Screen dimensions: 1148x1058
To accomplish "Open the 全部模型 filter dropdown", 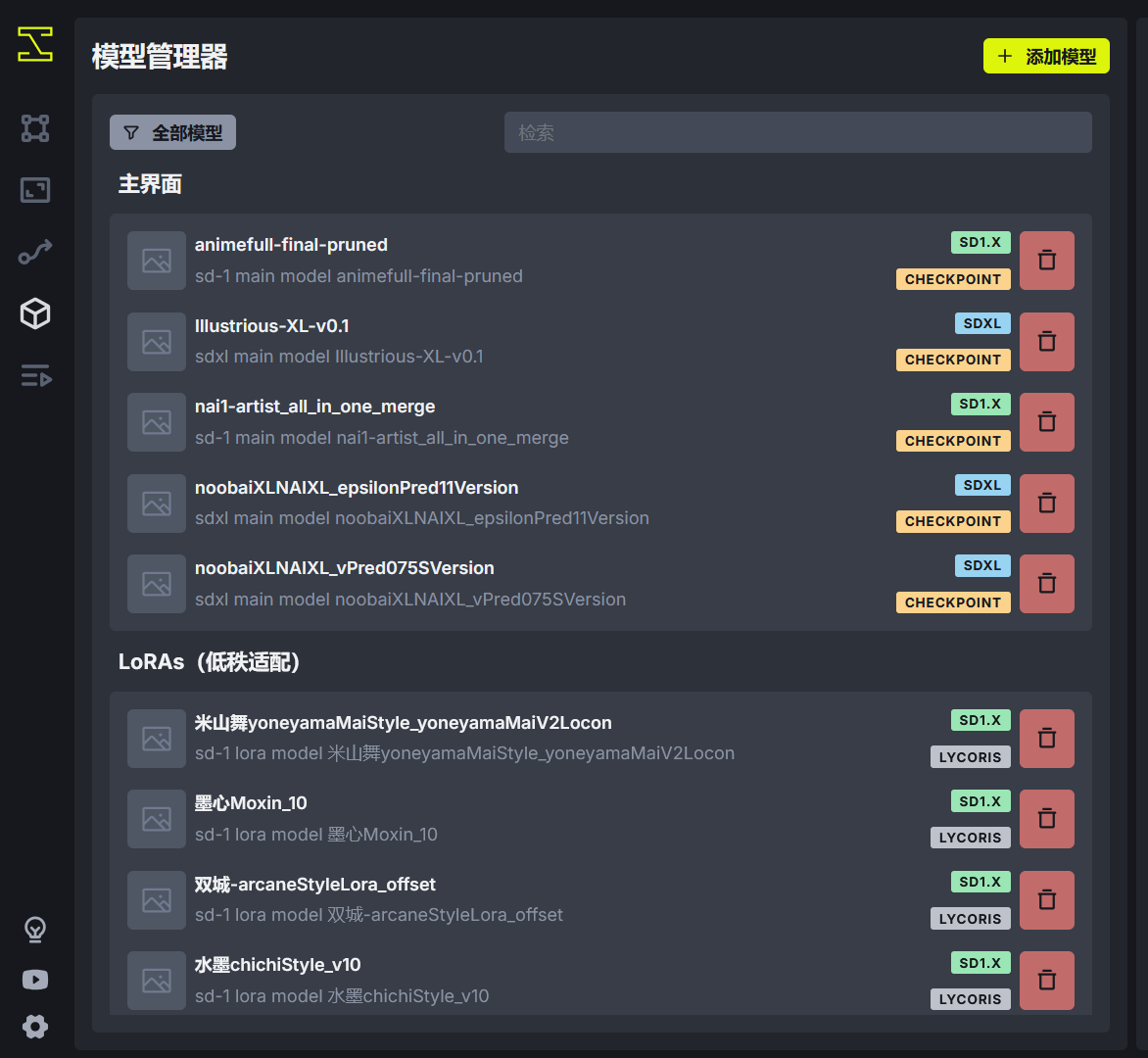I will point(172,133).
